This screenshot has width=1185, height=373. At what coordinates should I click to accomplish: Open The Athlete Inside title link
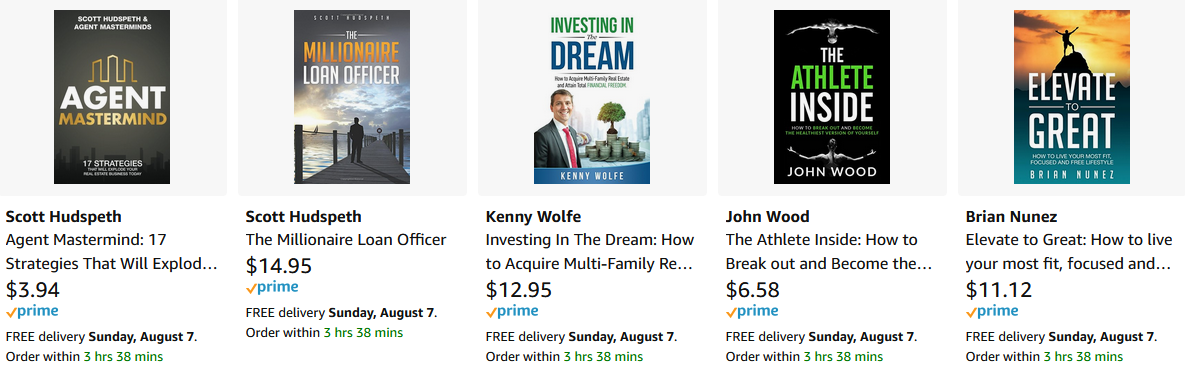coord(829,252)
